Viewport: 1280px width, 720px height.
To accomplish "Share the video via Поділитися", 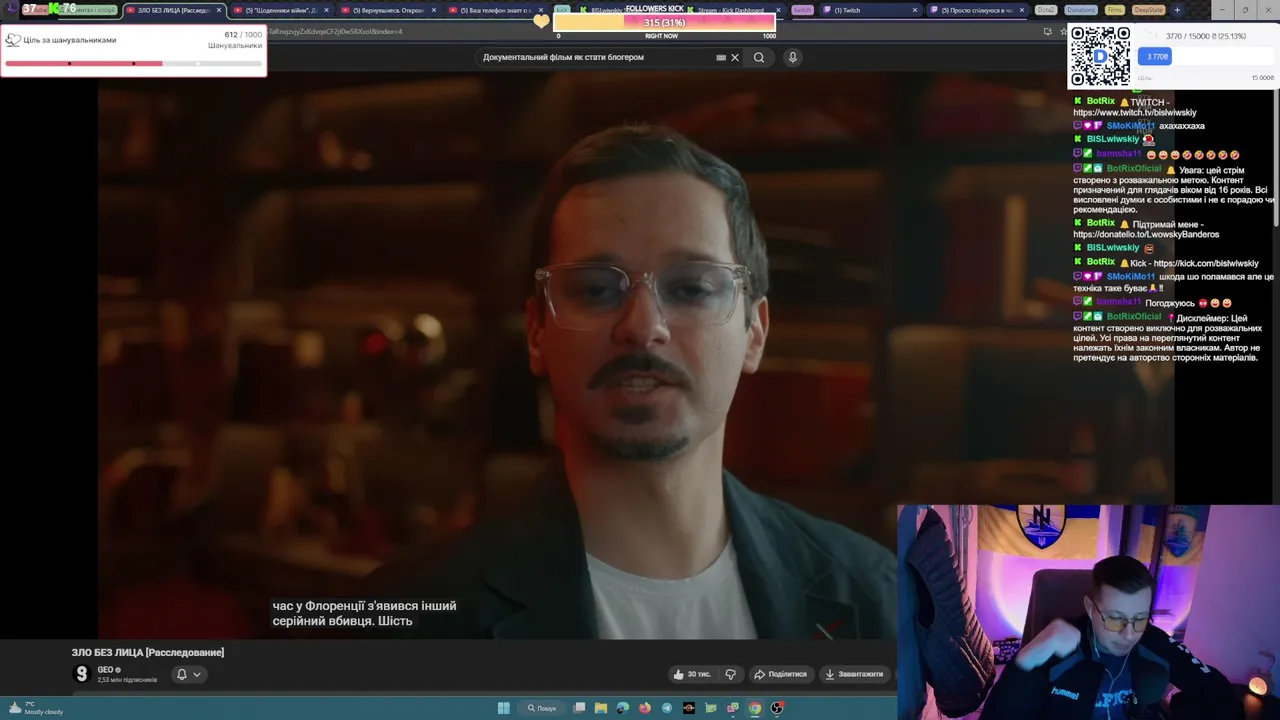I will click(x=780, y=674).
